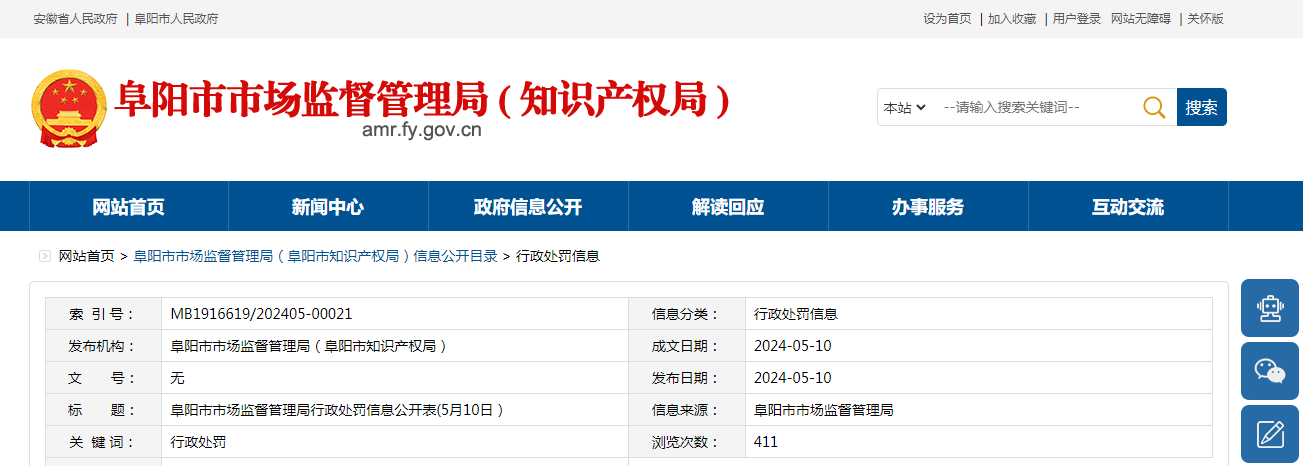This screenshot has height=466, width=1303.
Task: Click the 信息来源 value 阜阳市市场监督管理局
Action: (823, 410)
